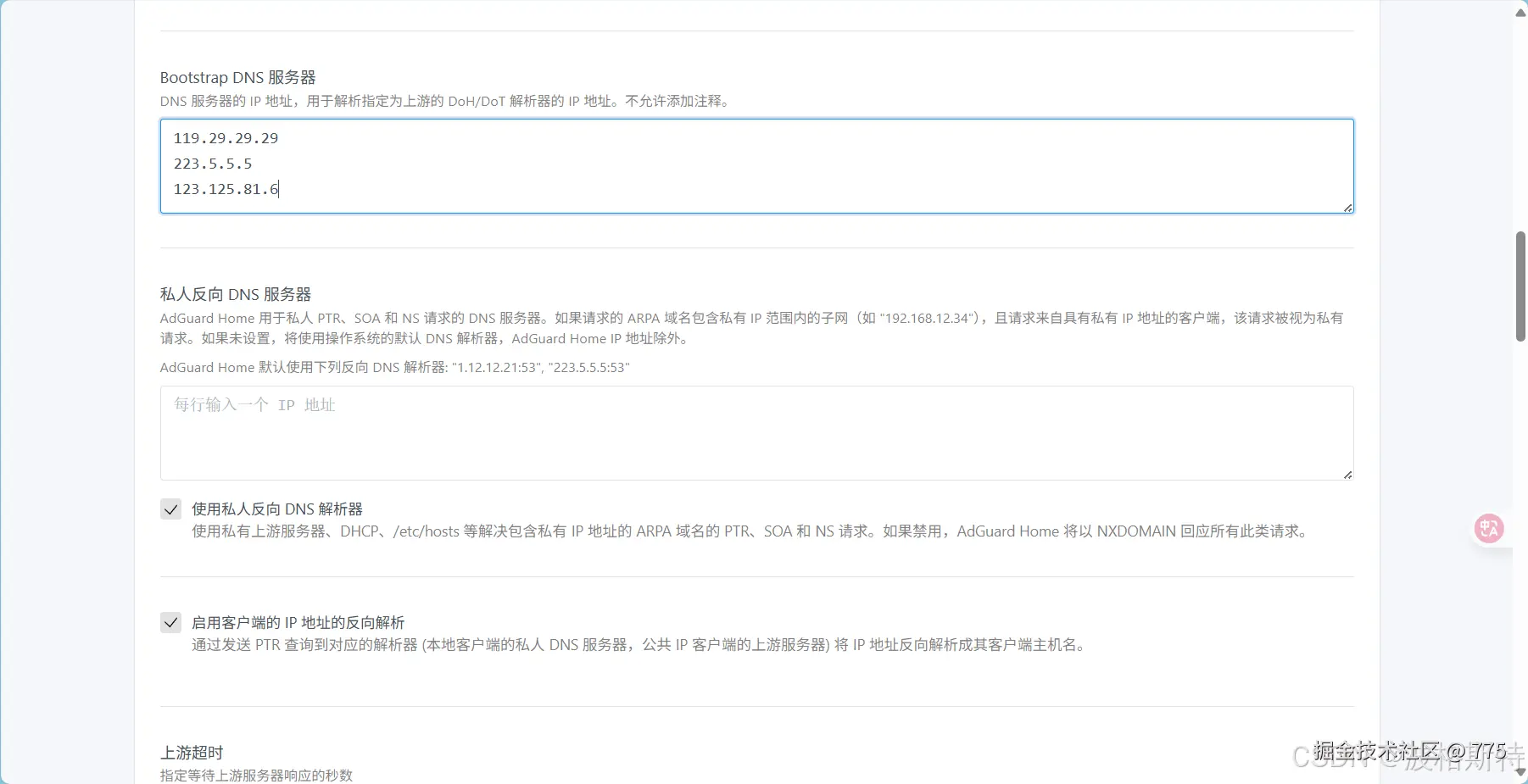The width and height of the screenshot is (1528, 784).
Task: Click the 私人反向 DNS 服务器 heading
Action: 236,294
